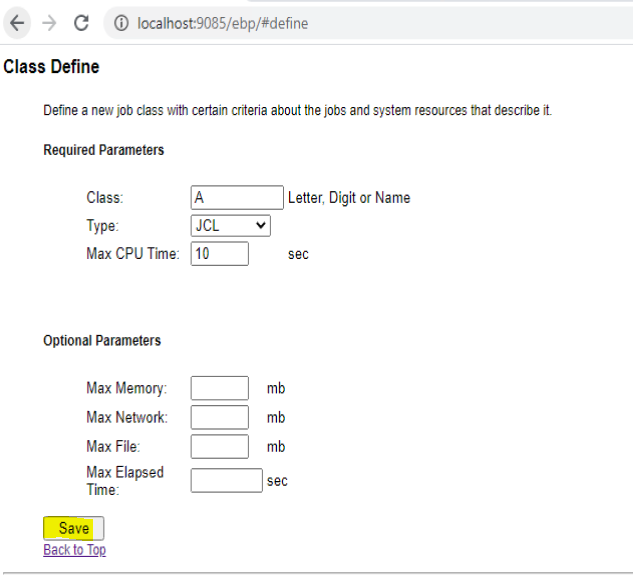
Task: Click the 'Max File:' label
Action: tap(113, 446)
